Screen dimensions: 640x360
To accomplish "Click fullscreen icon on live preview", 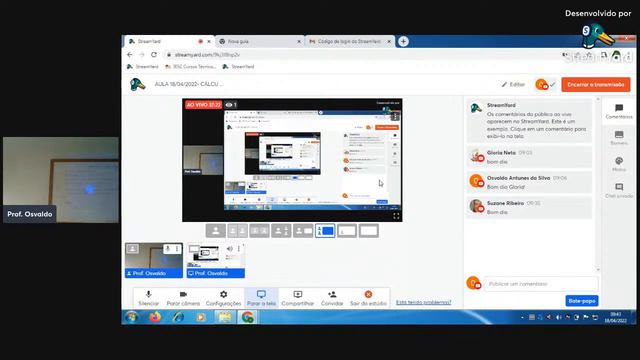I will (x=396, y=216).
